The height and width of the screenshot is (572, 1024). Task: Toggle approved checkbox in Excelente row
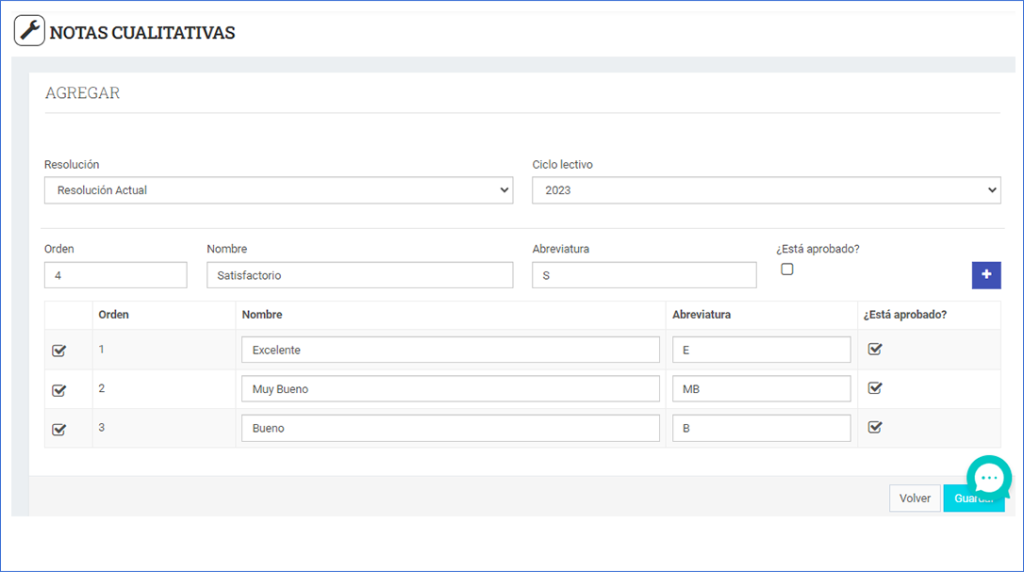click(x=875, y=349)
